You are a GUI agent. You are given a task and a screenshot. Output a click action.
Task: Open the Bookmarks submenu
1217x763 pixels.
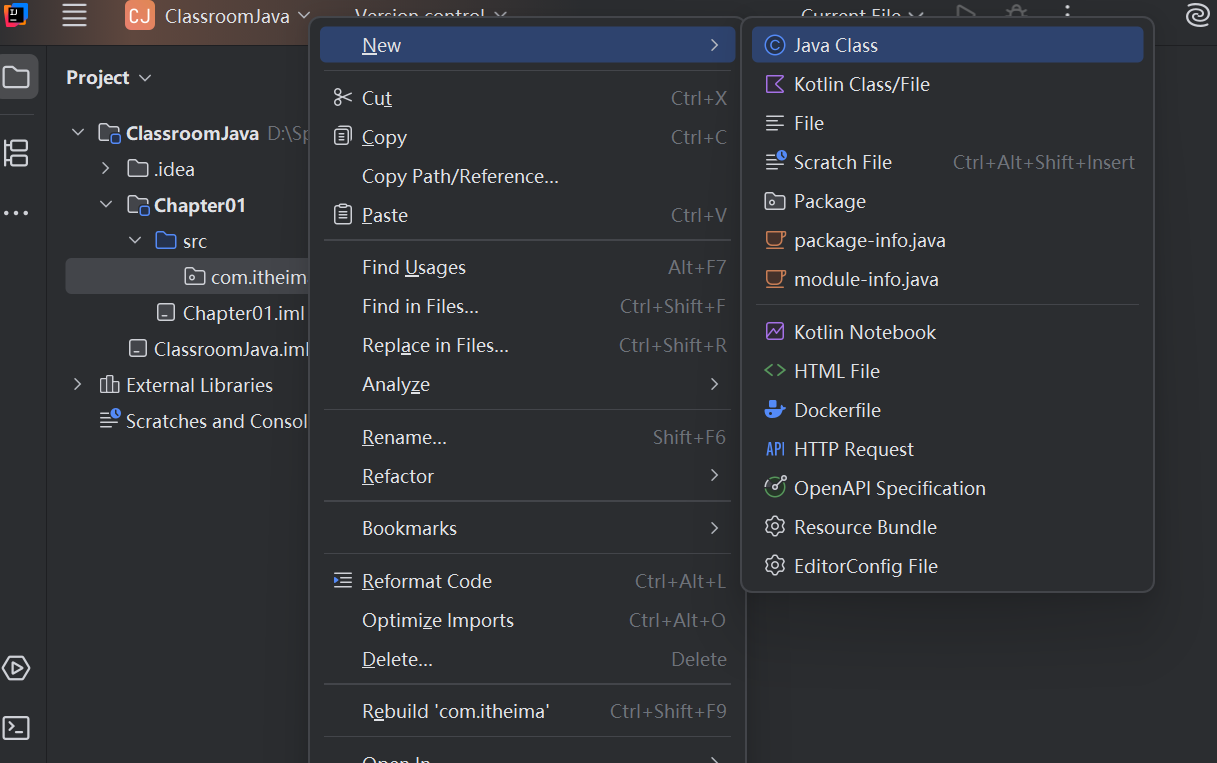point(527,528)
